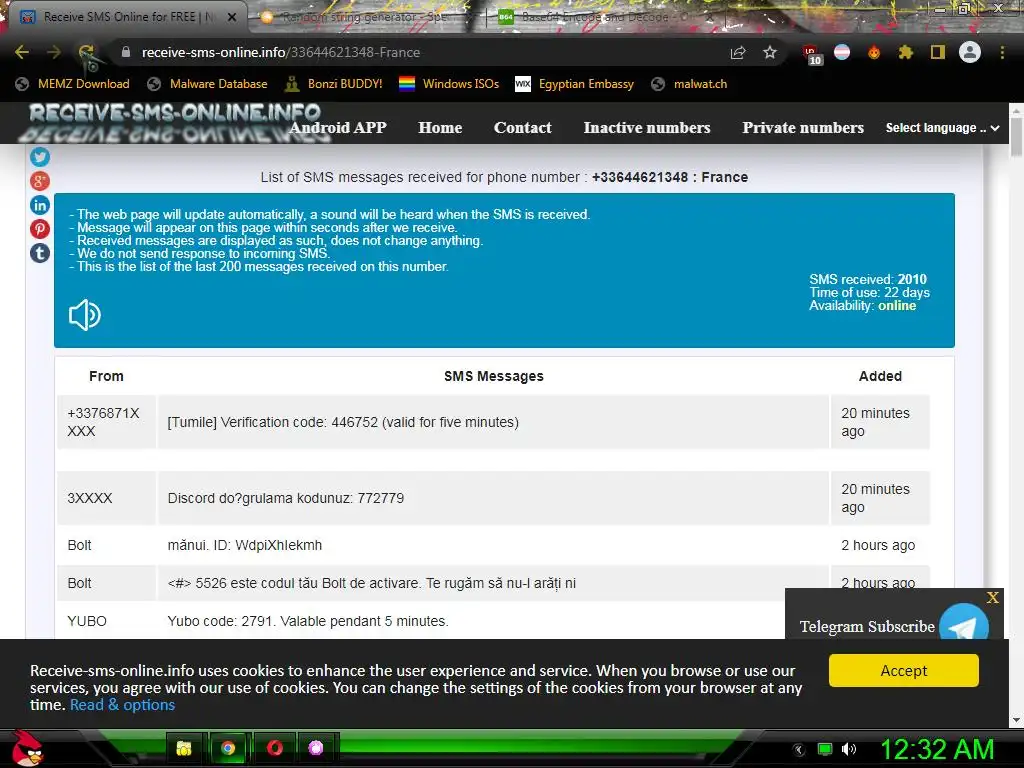Click the page vertical scrollbar thumb
This screenshot has width=1024, height=768.
(x=1016, y=136)
